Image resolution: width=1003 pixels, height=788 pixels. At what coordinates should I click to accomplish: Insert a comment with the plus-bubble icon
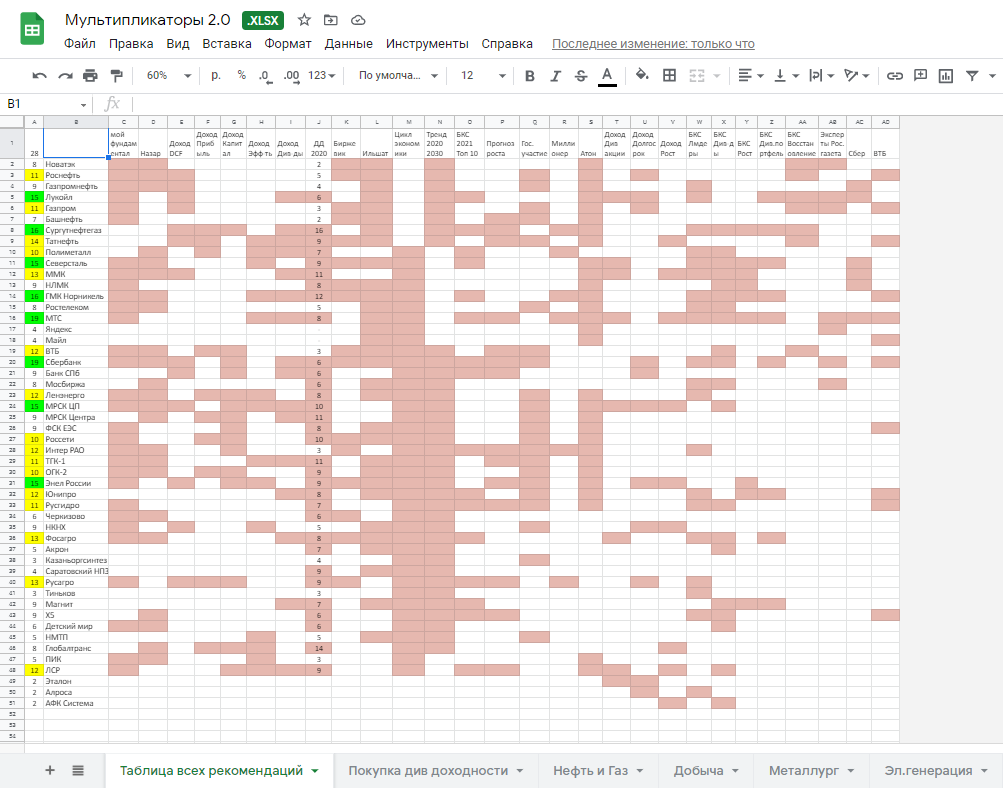[x=920, y=75]
